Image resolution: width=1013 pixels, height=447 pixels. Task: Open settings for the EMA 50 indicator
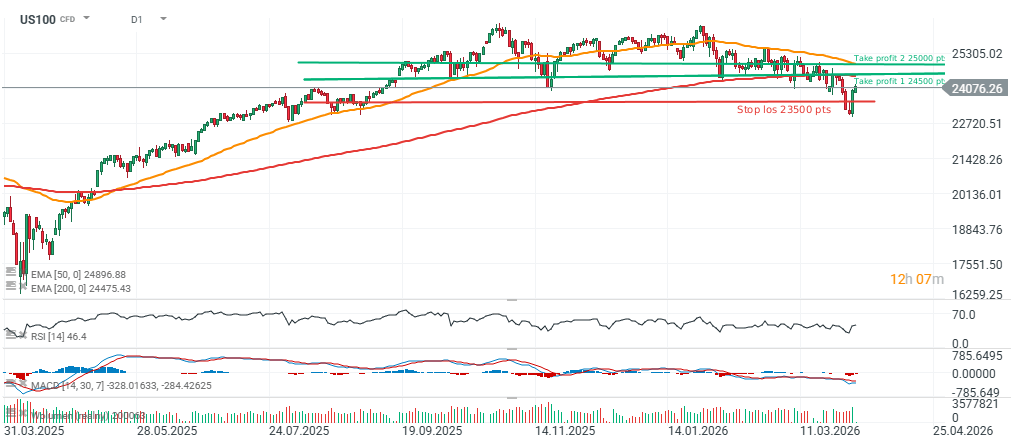pyautogui.click(x=10, y=274)
